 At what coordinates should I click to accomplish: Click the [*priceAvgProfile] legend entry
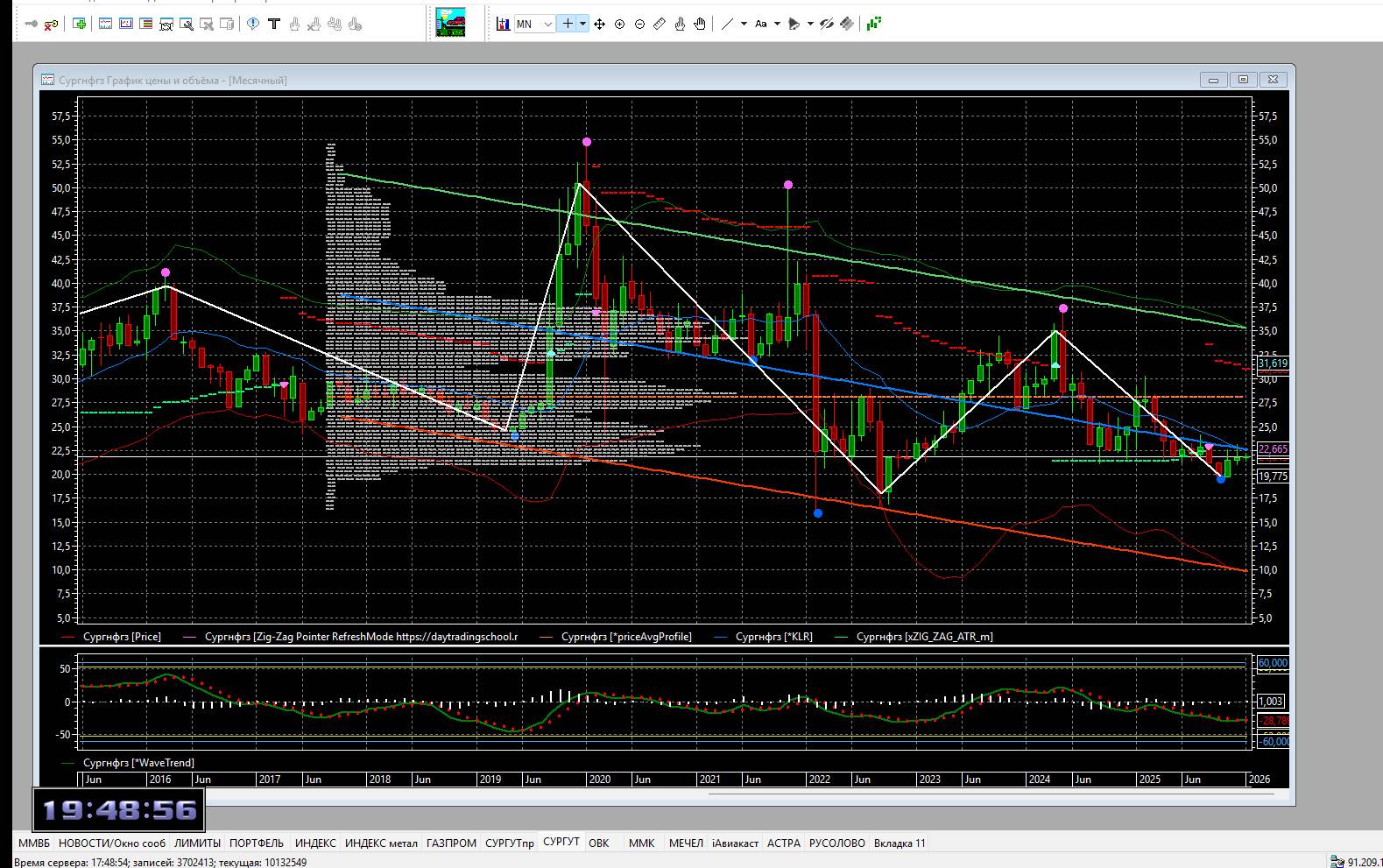[x=626, y=637]
